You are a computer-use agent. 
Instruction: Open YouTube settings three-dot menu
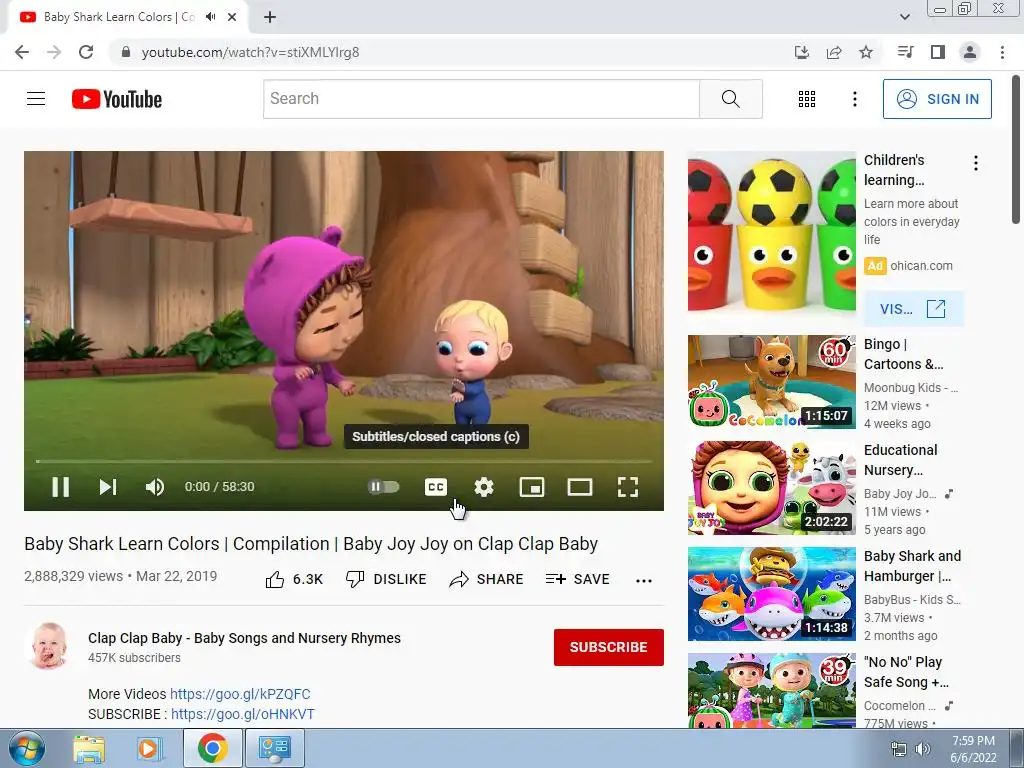[854, 99]
